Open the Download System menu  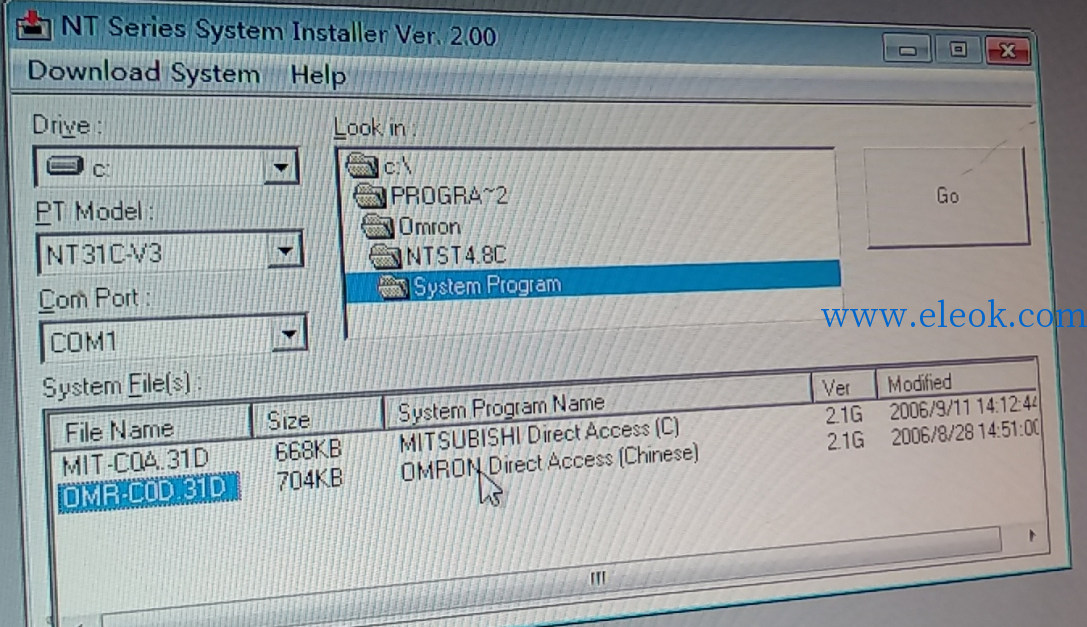pyautogui.click(x=144, y=72)
